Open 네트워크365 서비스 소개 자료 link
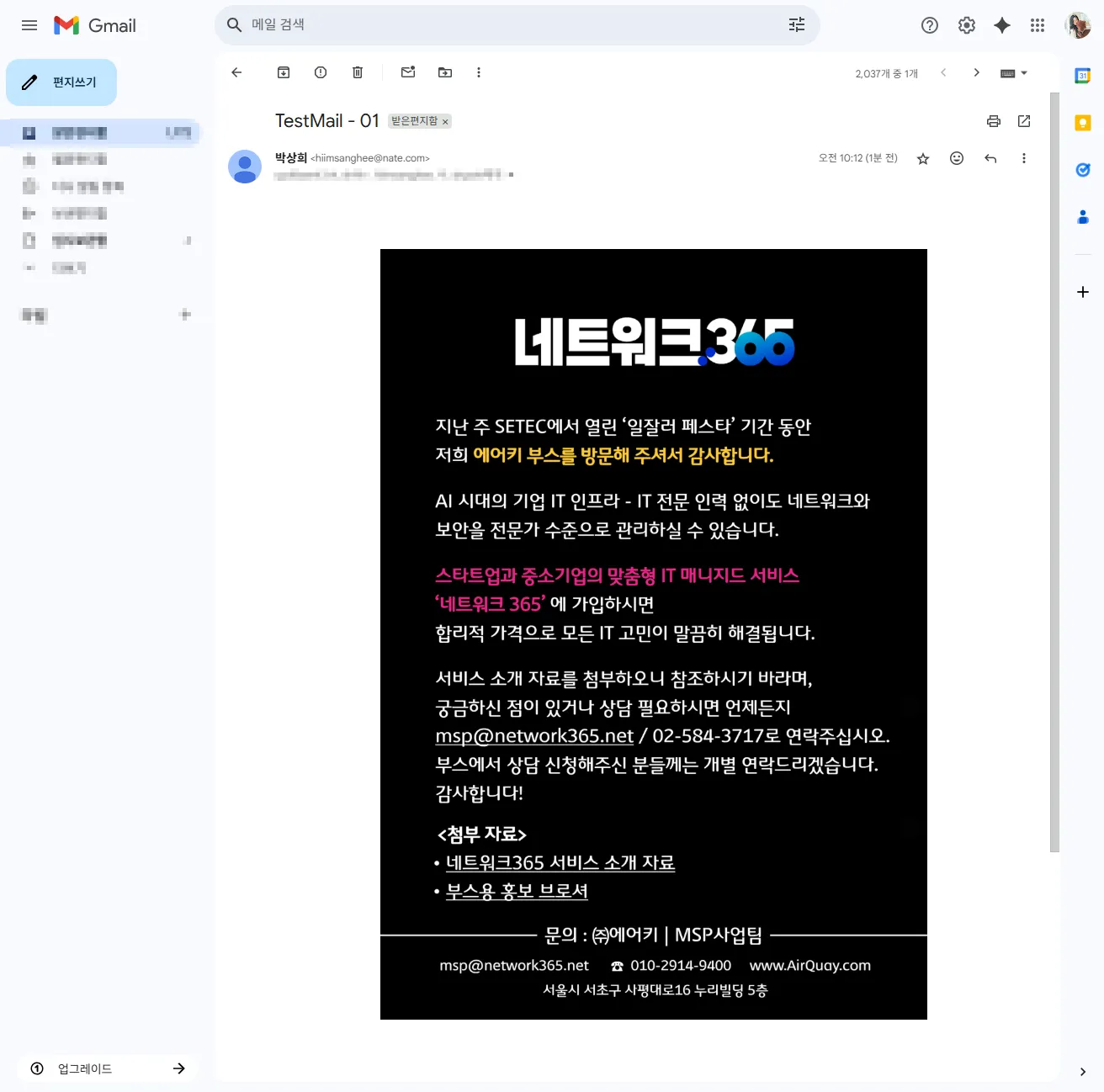The height and width of the screenshot is (1092, 1104). tap(560, 863)
